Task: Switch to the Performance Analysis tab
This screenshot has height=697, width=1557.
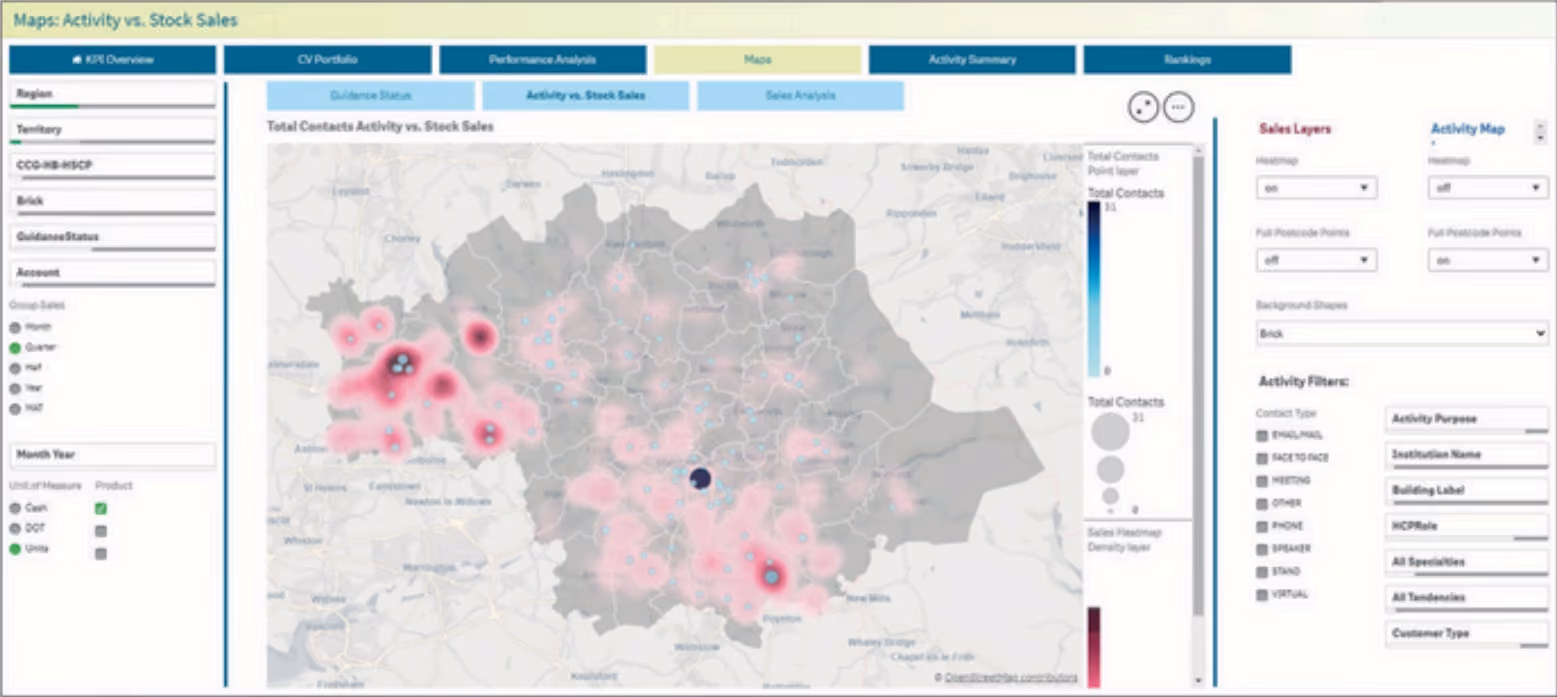Action: [543, 60]
